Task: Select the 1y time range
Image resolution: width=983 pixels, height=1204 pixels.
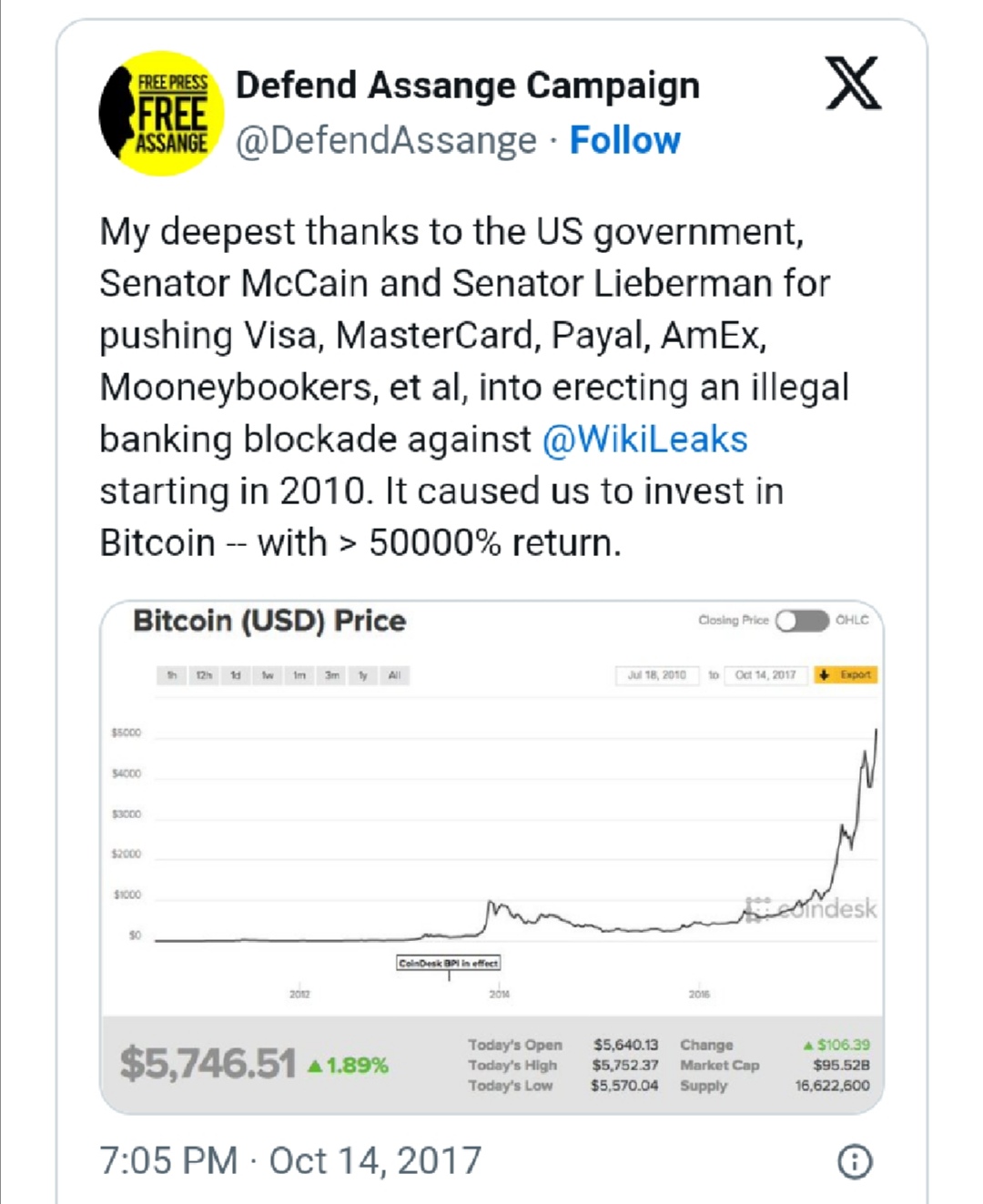Action: click(x=363, y=675)
